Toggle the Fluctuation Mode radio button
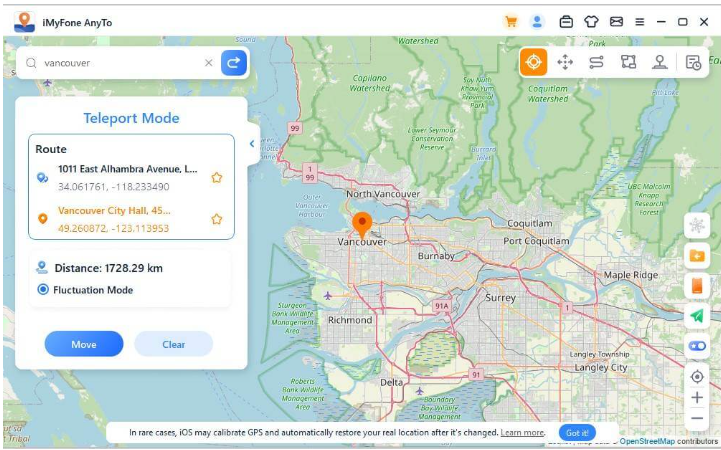The width and height of the screenshot is (721, 450). 43,290
